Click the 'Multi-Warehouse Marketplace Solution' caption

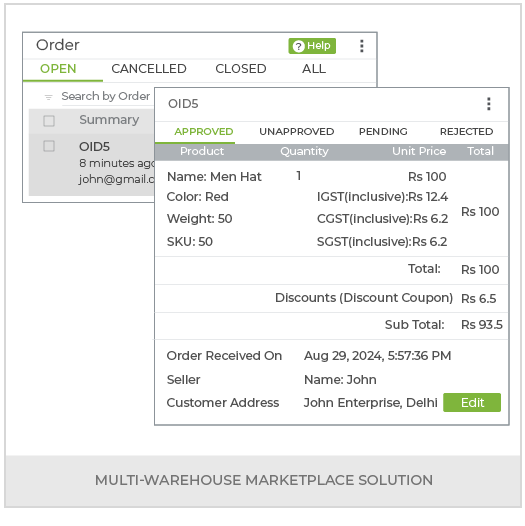pos(264,480)
